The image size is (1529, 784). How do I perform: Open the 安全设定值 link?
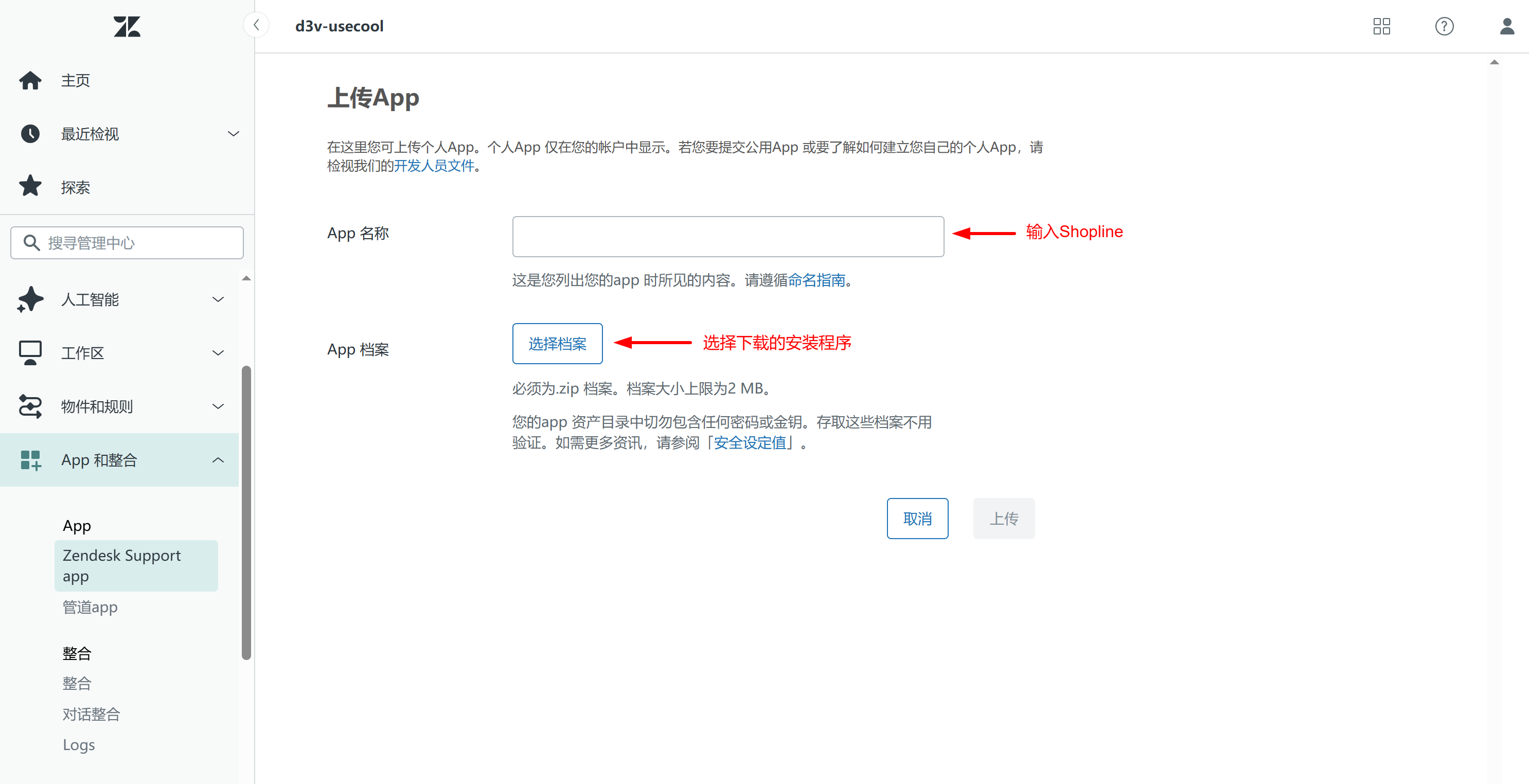point(750,443)
